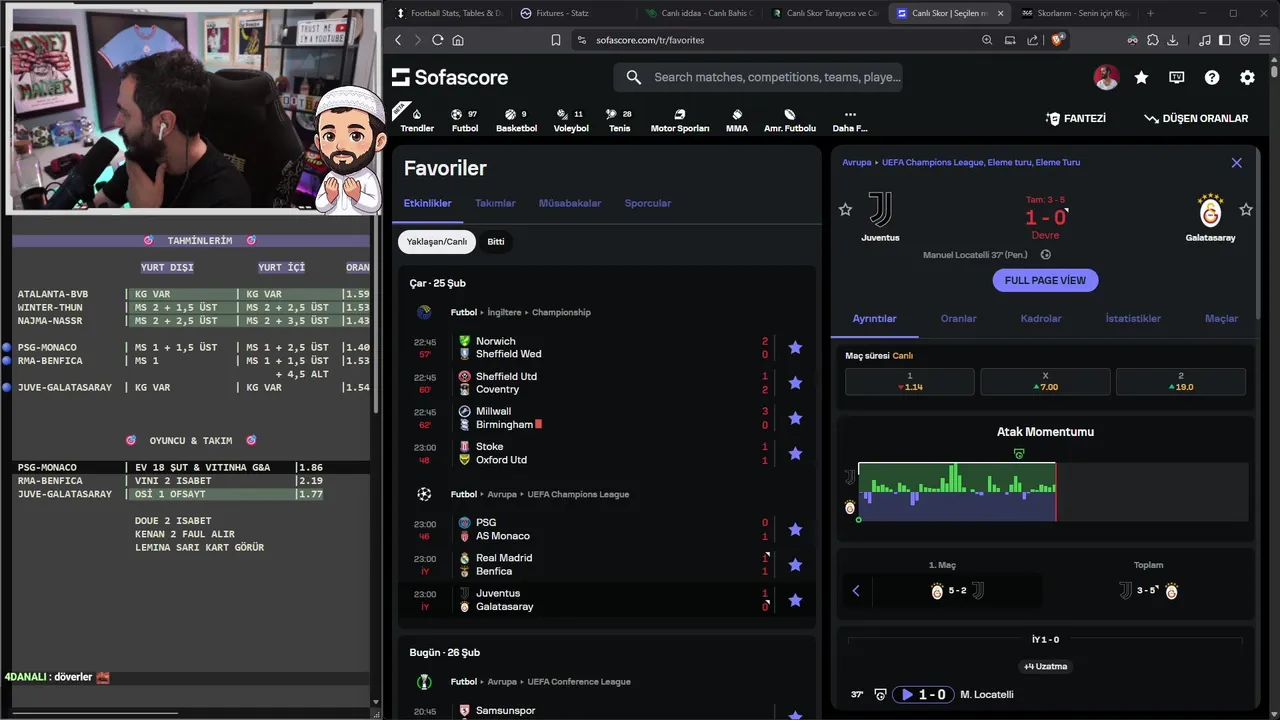Screen dimensions: 1280x720
Task: Click the browser home icon
Action: click(x=458, y=40)
